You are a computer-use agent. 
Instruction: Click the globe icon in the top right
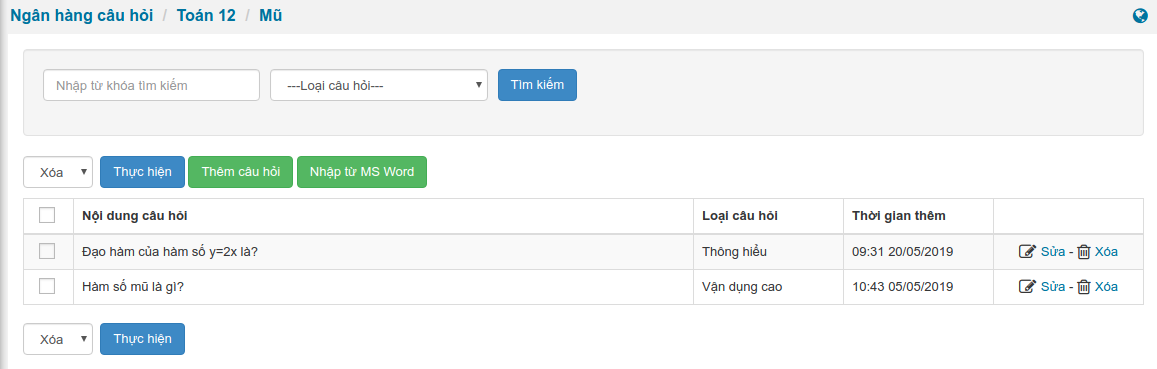click(x=1141, y=15)
